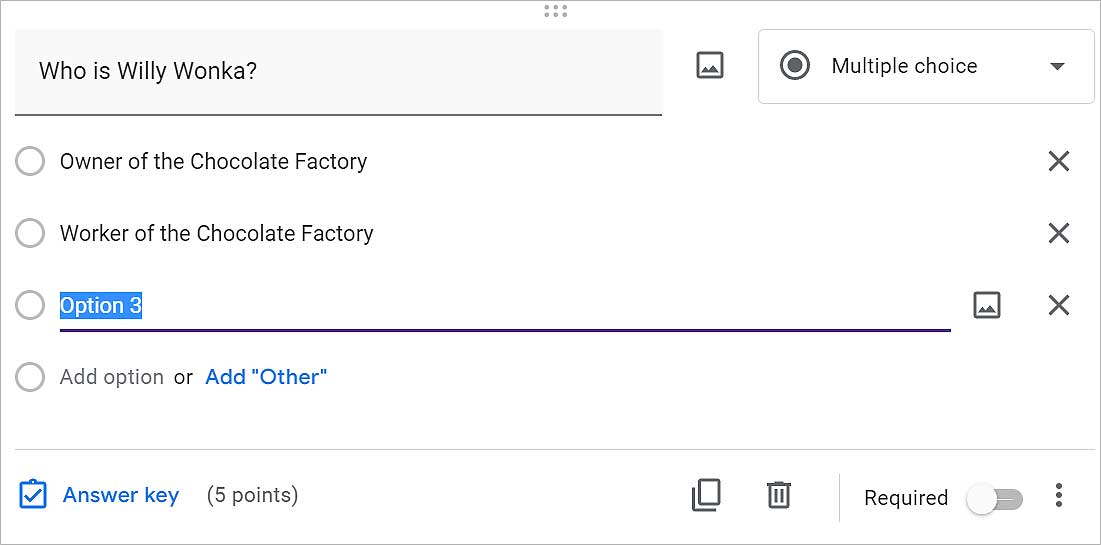Select the Owner of the Chocolate Factory radio button

pos(30,162)
